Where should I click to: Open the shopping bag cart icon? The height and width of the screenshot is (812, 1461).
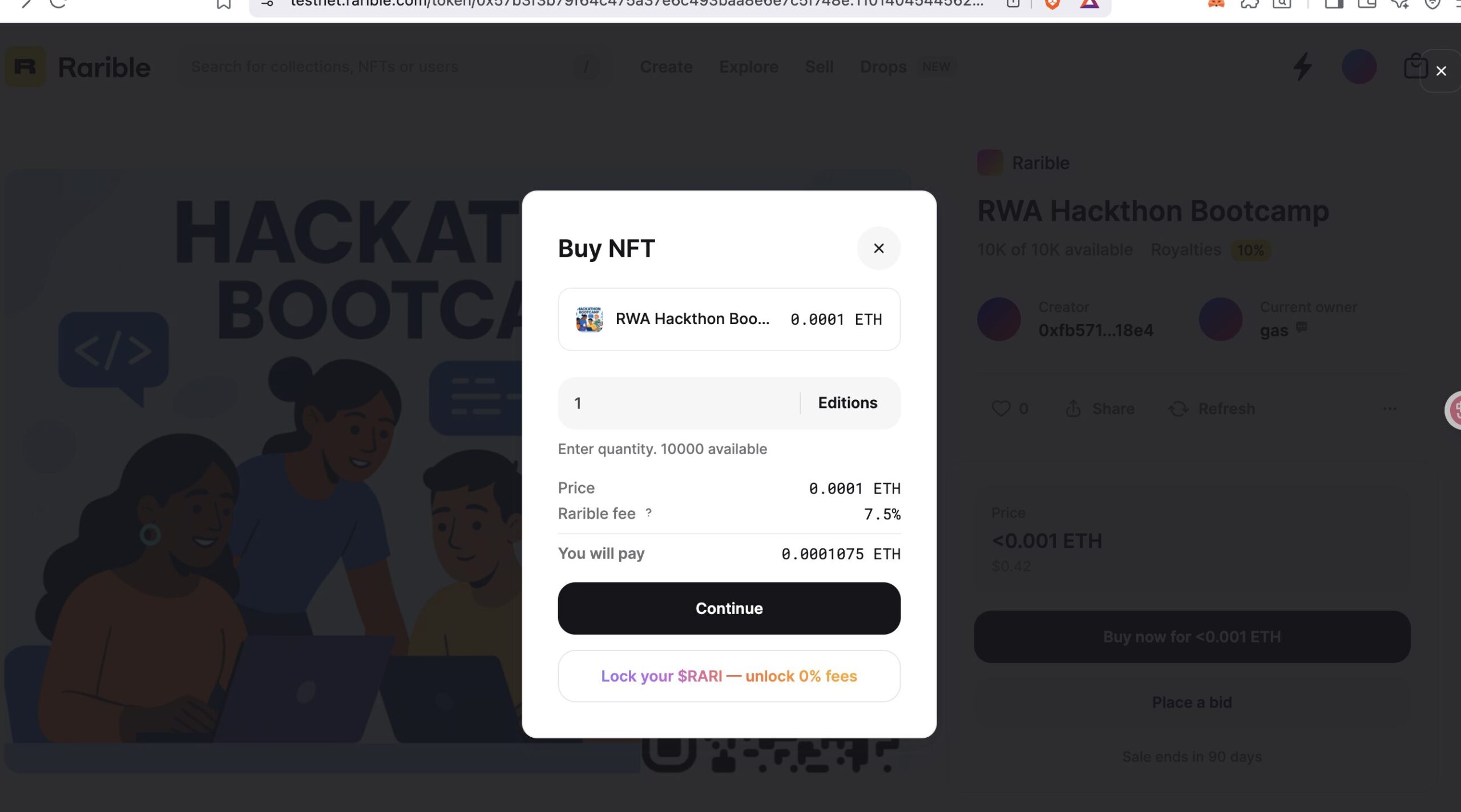pos(1415,67)
